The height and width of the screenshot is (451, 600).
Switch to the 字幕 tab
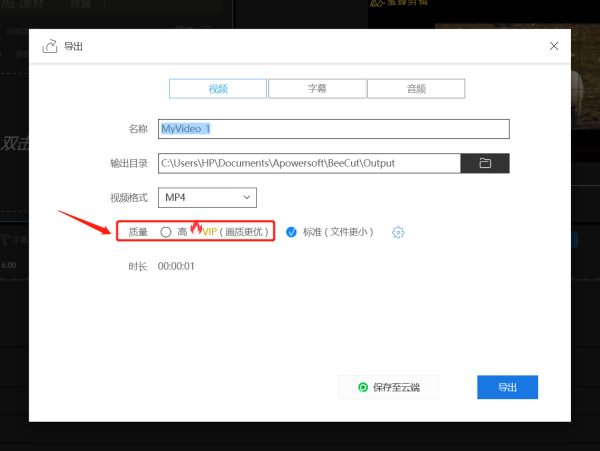click(x=317, y=89)
